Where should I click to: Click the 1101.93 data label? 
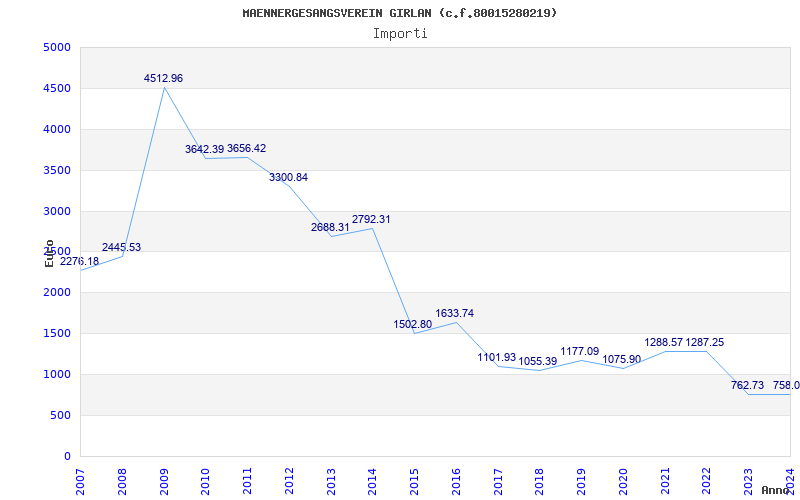click(496, 357)
